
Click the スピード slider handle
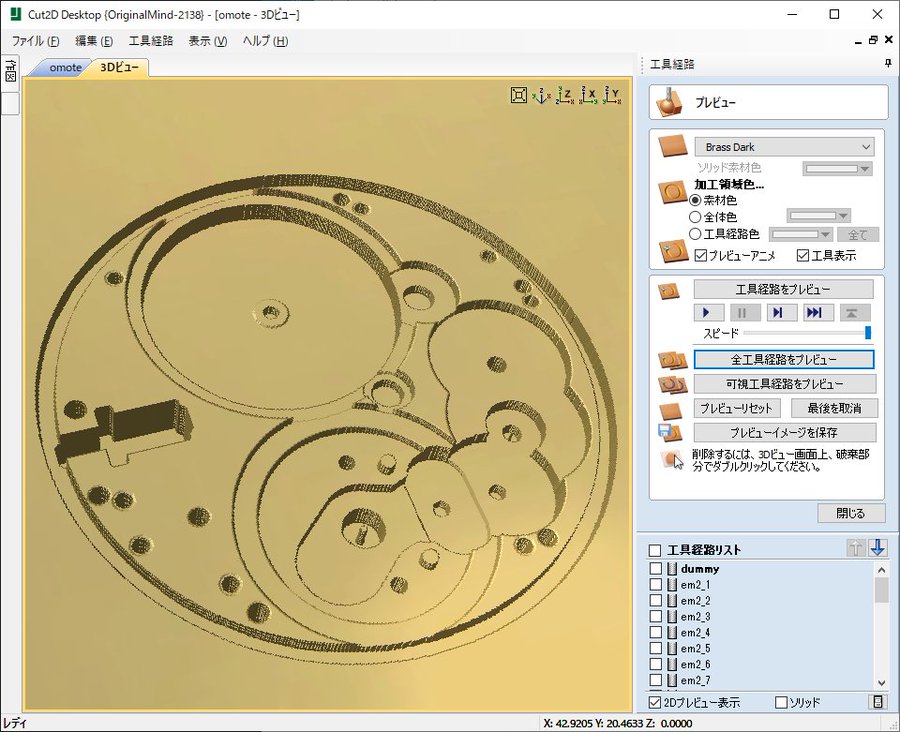(868, 333)
